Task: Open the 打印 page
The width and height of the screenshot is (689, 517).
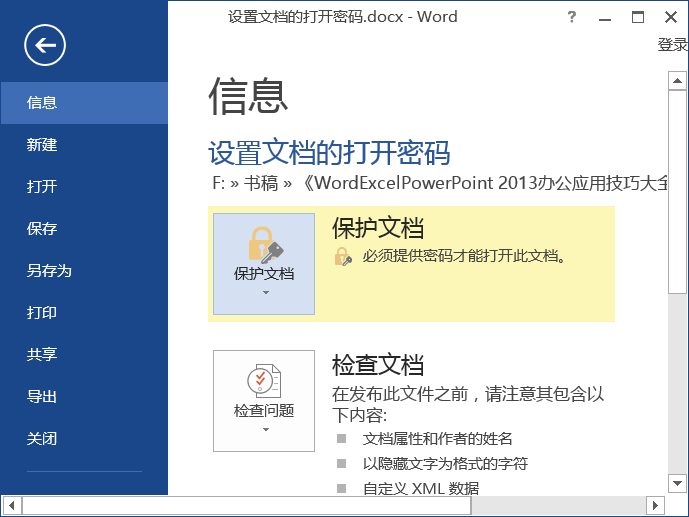Action: (x=84, y=312)
